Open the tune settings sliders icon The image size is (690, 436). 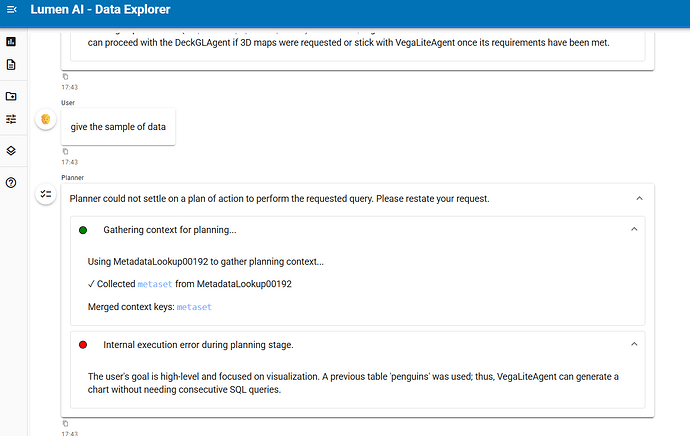(11, 119)
